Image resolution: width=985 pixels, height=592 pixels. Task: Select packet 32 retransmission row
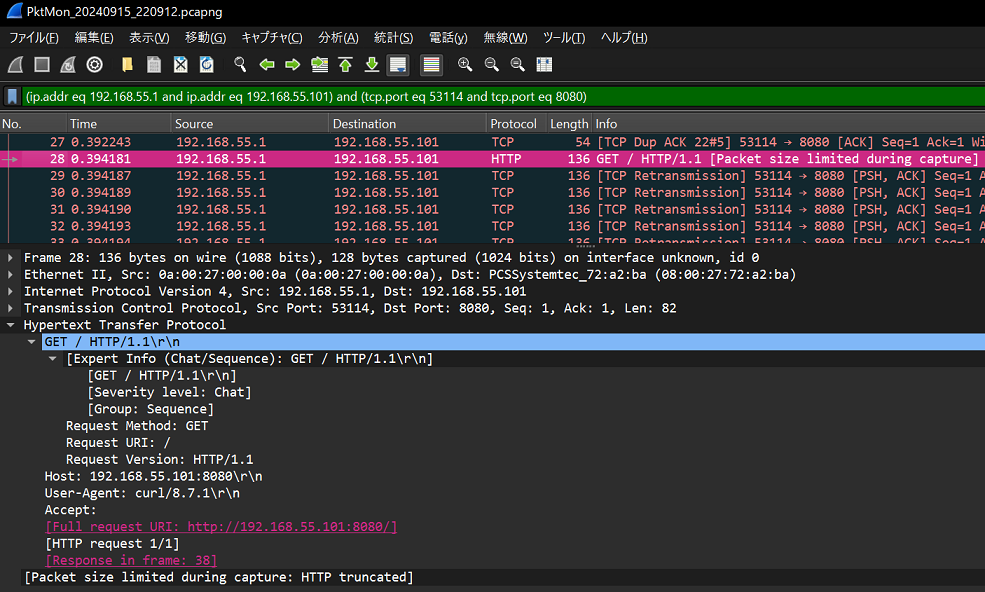coord(492,226)
